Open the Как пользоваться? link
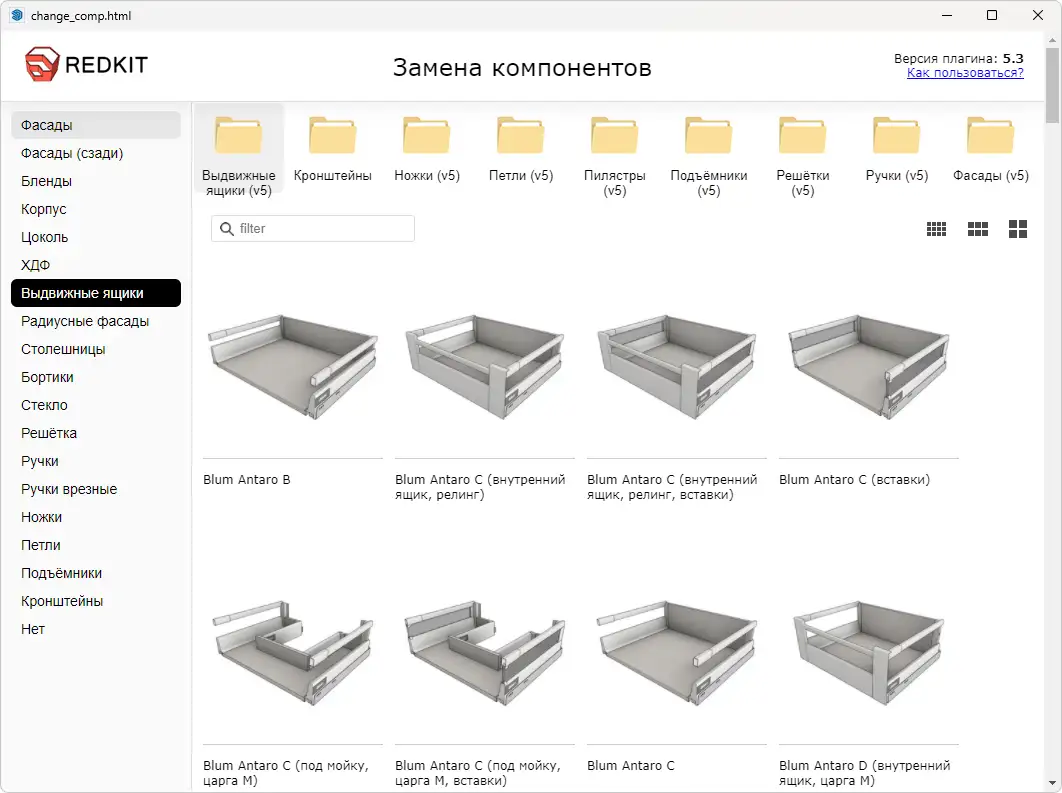1062x793 pixels. [964, 74]
